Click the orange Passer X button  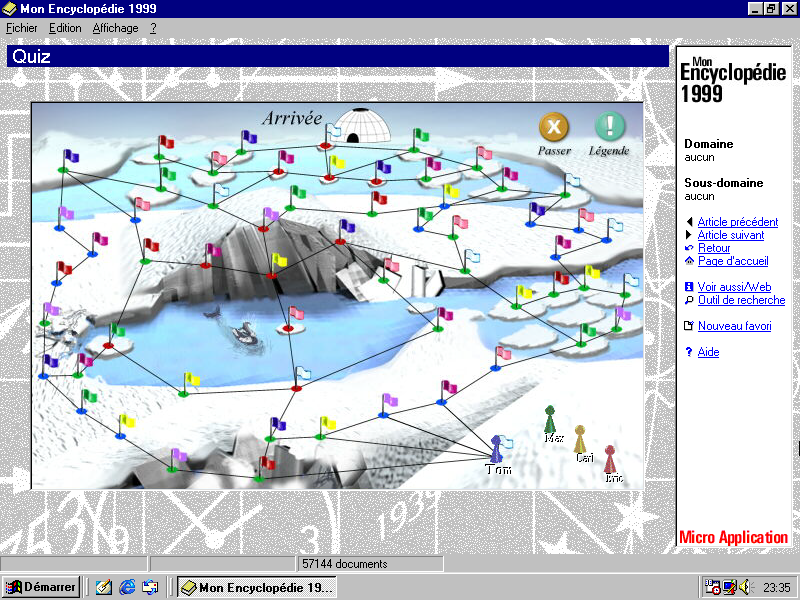pos(554,127)
